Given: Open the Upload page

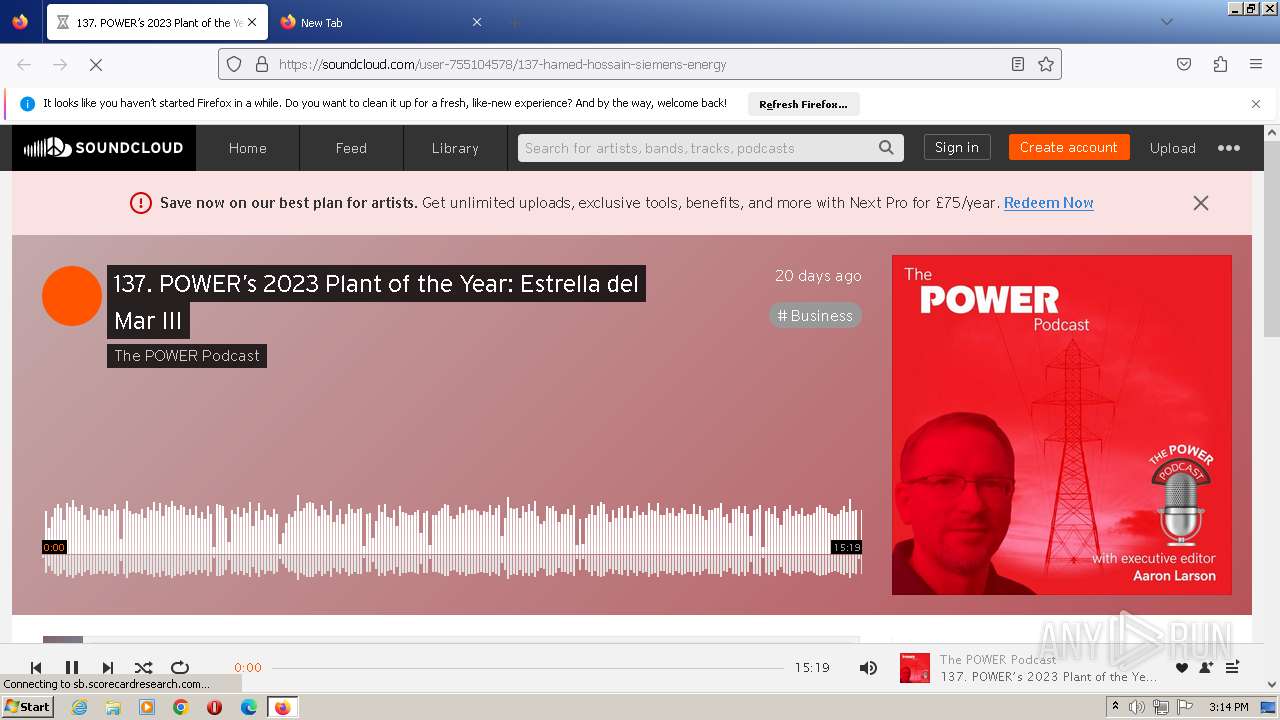Looking at the screenshot, I should (x=1172, y=148).
